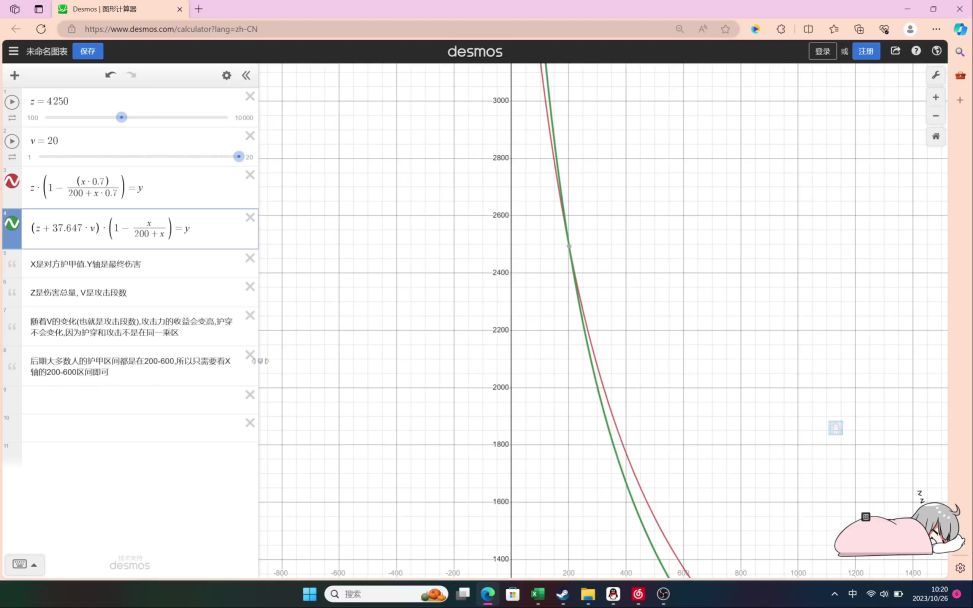Click the 登录 login button
Viewport: 973px width, 608px height.
point(822,51)
